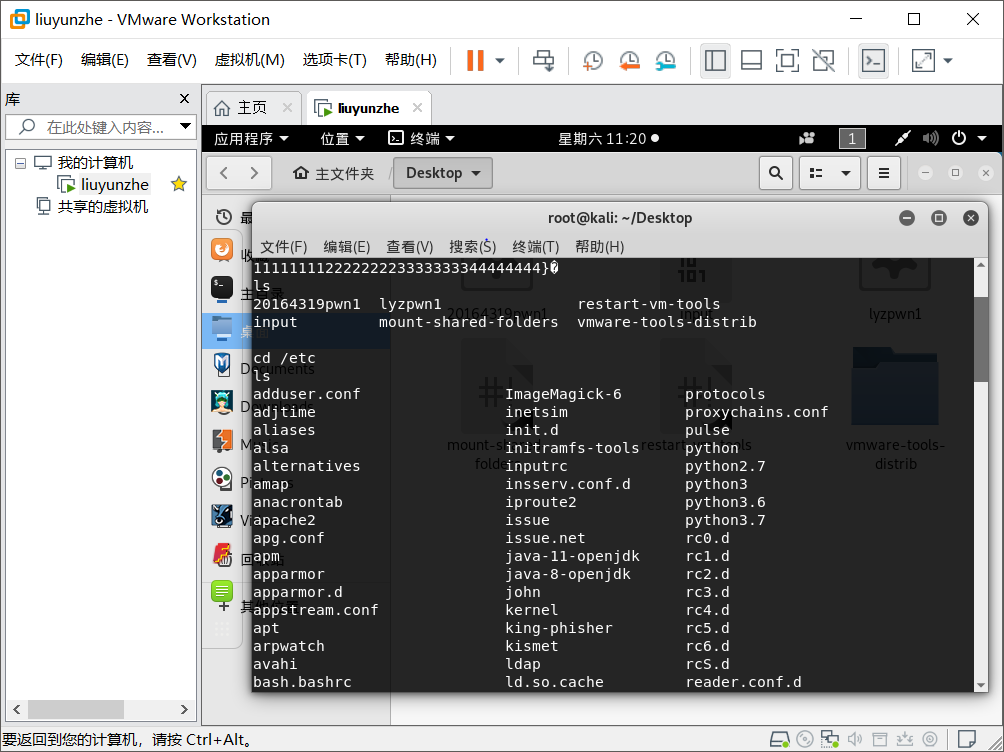Image resolution: width=1004 pixels, height=752 pixels.
Task: Click CD/DVD drive status icon
Action: (x=805, y=739)
